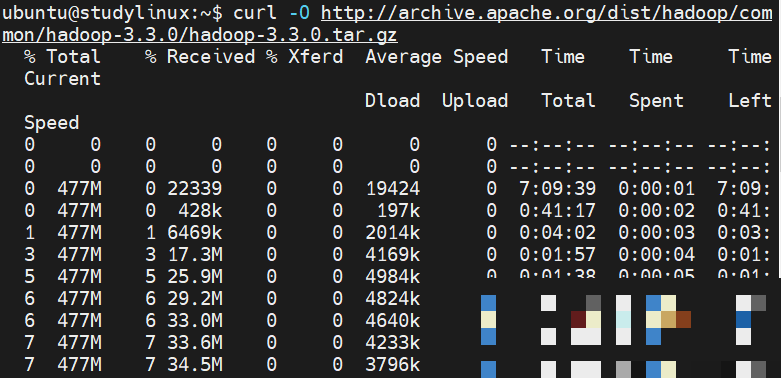Click the 'Current' header text
Image resolution: width=781 pixels, height=378 pixels.
62,79
